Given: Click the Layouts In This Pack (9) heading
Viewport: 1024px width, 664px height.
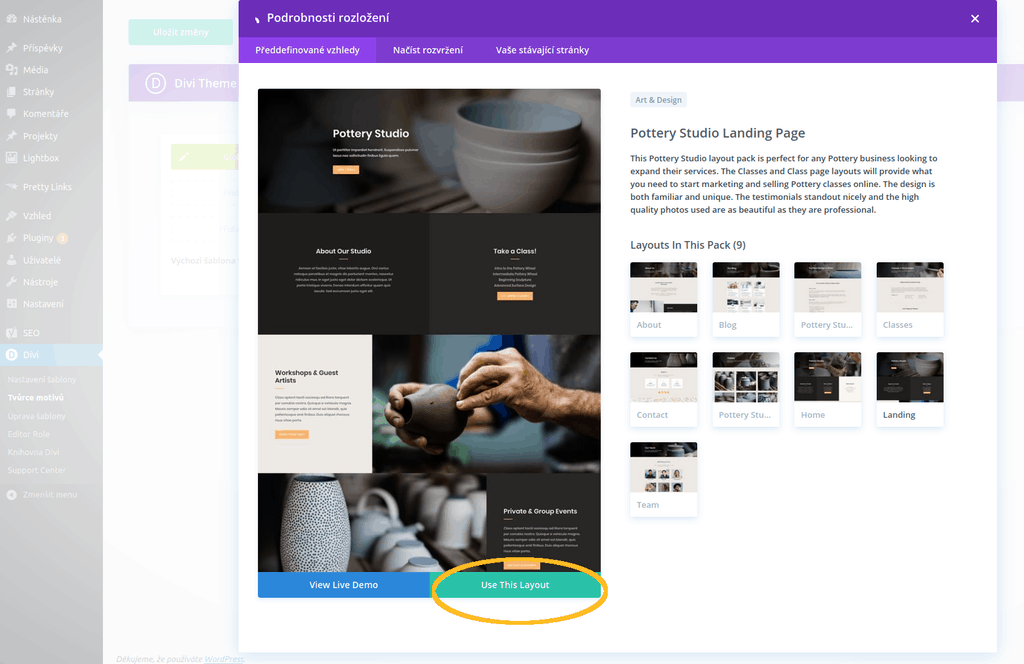Looking at the screenshot, I should coord(688,245).
